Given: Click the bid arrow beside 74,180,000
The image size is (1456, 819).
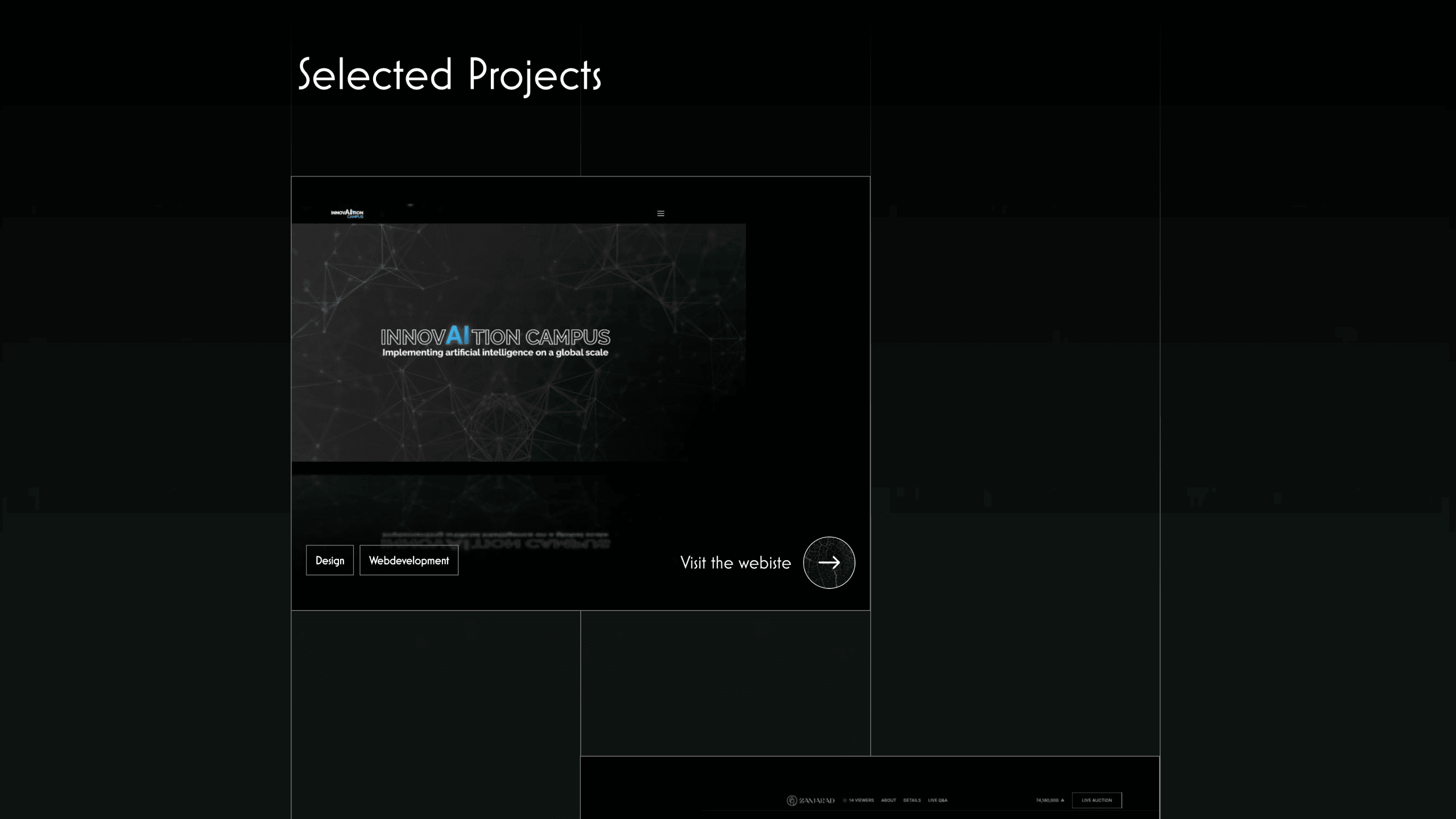Looking at the screenshot, I should click(x=1062, y=800).
